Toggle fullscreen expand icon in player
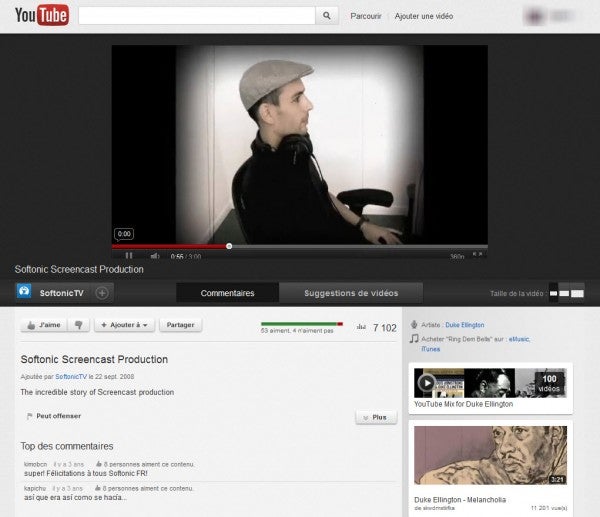 coord(477,254)
